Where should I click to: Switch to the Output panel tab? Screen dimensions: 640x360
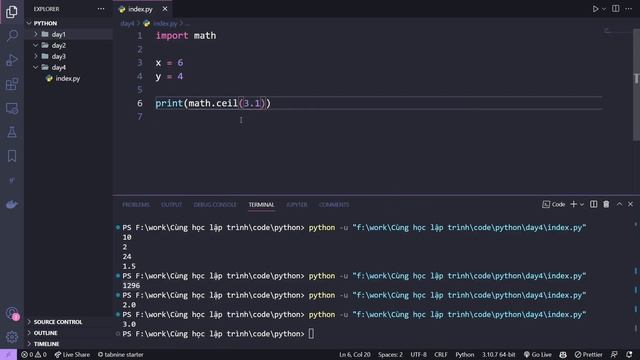click(171, 204)
